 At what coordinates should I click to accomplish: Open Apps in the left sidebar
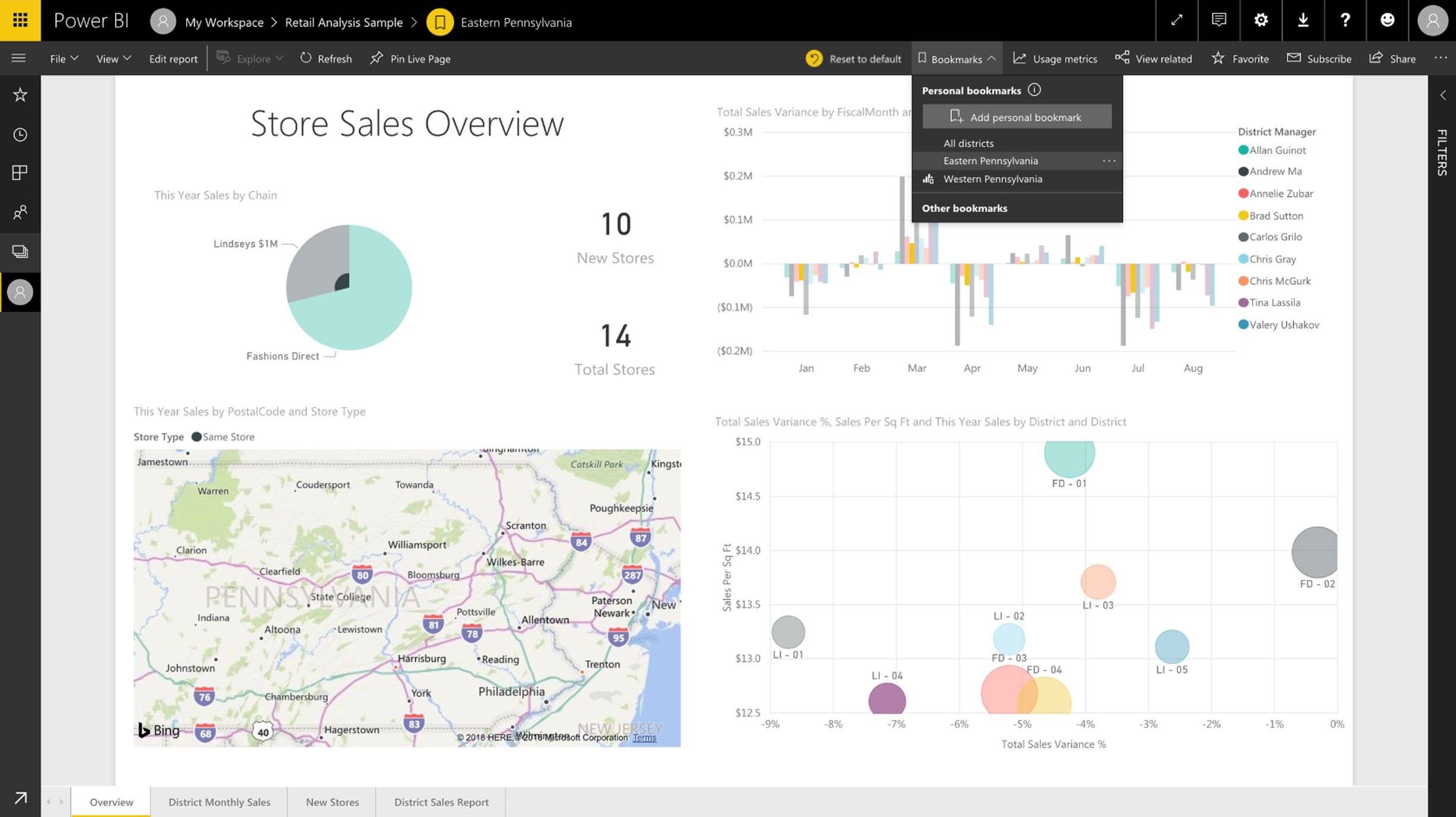tap(20, 173)
